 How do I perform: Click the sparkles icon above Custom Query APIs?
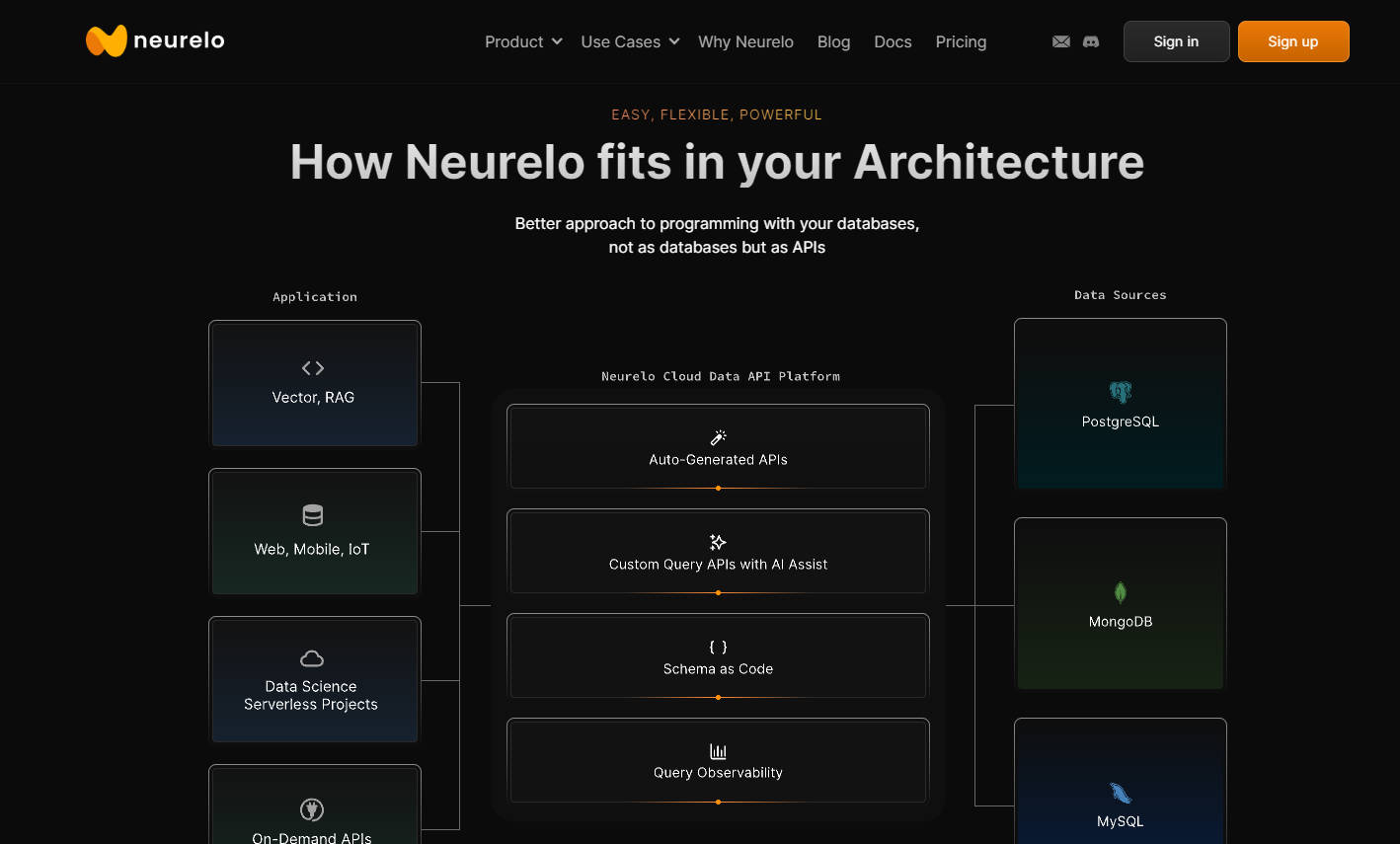click(x=718, y=540)
